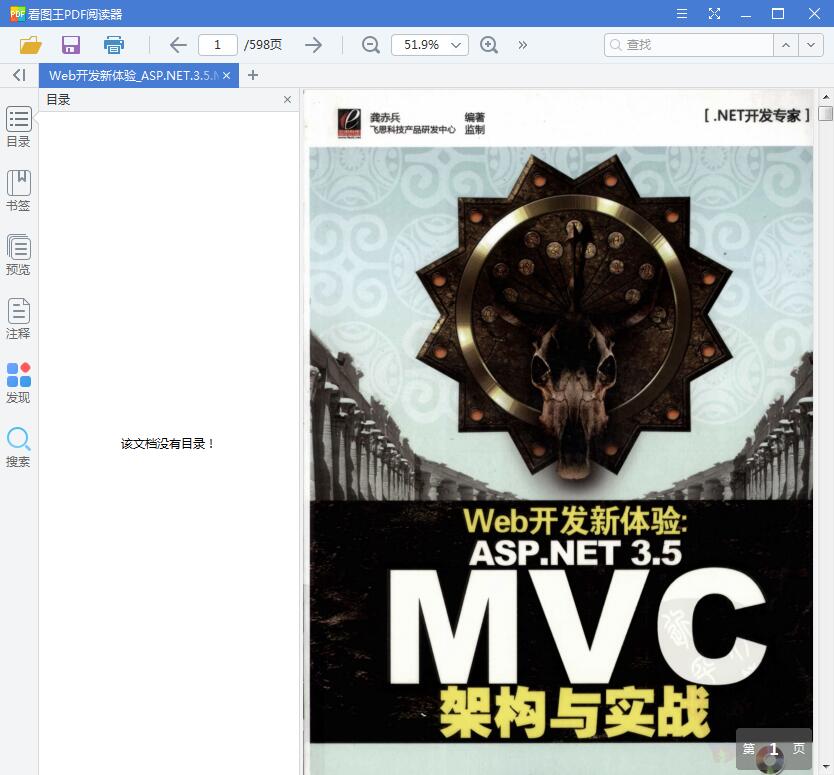Enter fullscreen mode with the expand icon
The image size is (834, 775).
pyautogui.click(x=714, y=14)
